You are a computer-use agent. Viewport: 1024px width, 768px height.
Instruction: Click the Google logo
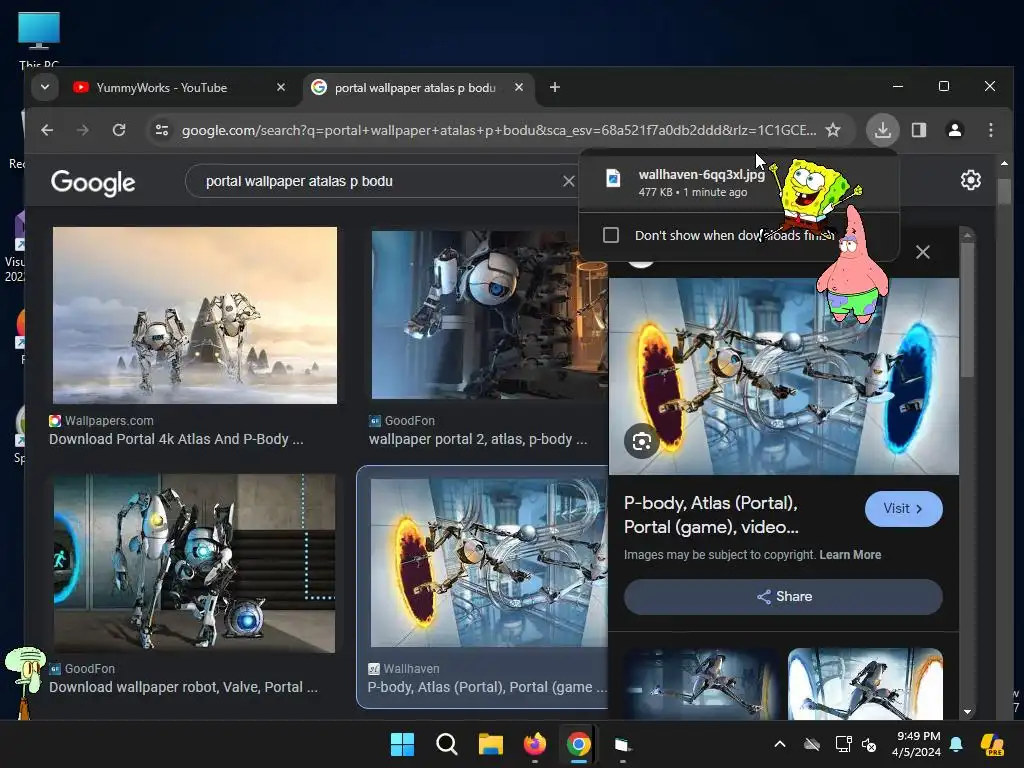93,182
